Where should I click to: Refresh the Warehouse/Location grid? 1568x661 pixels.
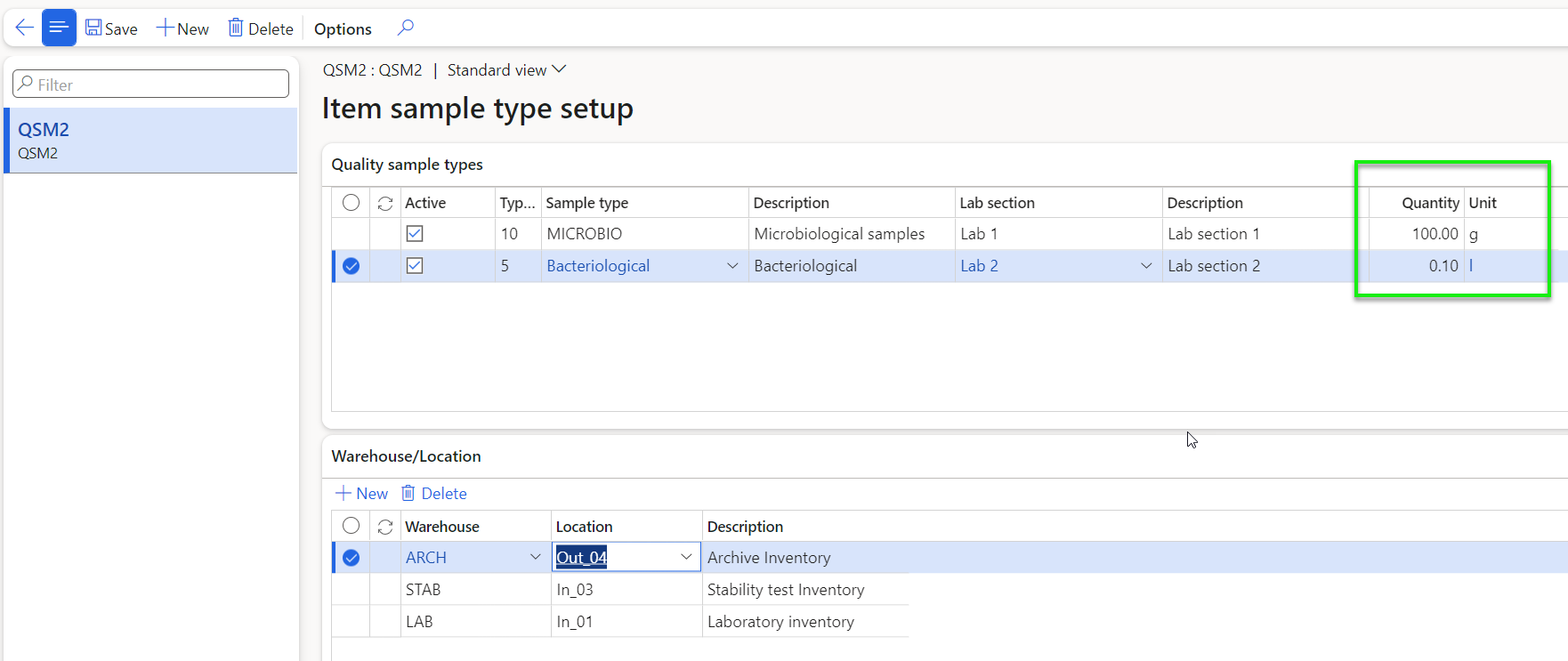point(385,527)
